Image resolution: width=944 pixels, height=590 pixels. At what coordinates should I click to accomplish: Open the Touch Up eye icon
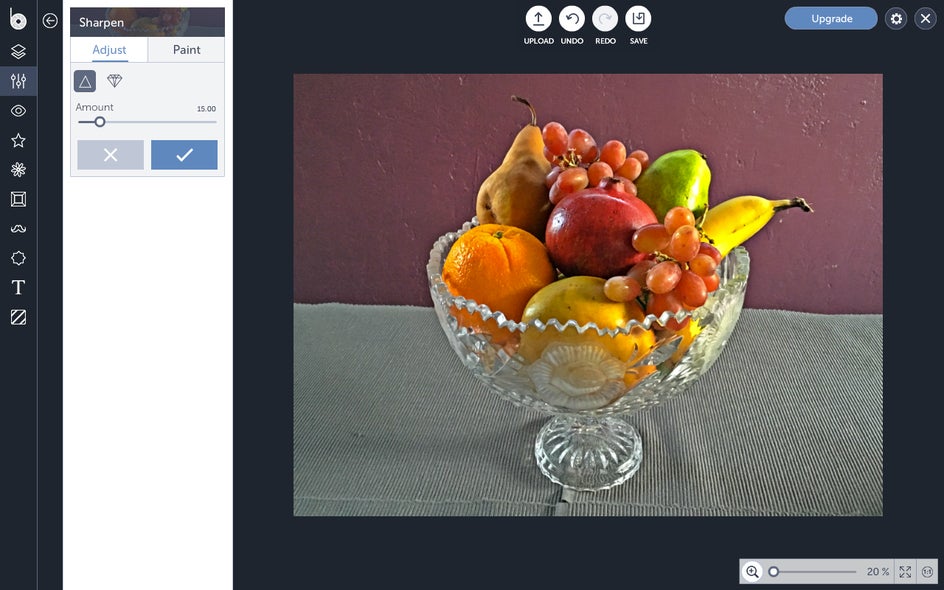(18, 110)
